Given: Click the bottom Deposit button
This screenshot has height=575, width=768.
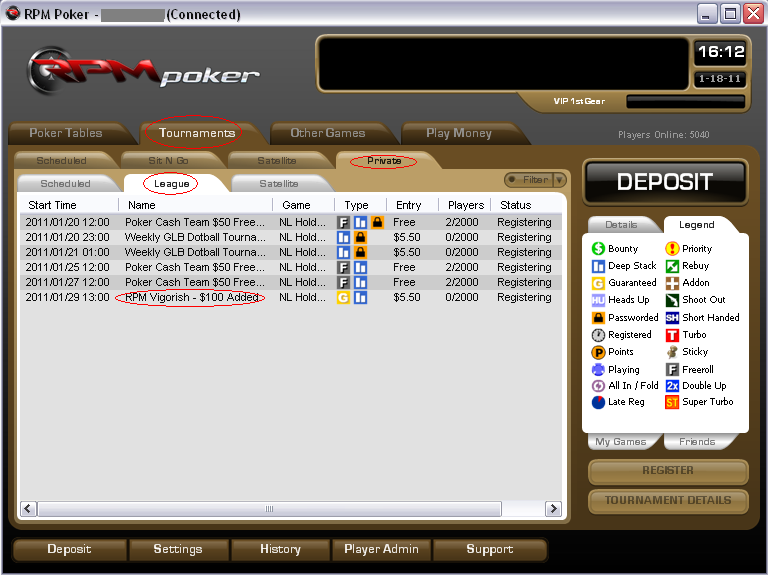Looking at the screenshot, I should 69,549.
